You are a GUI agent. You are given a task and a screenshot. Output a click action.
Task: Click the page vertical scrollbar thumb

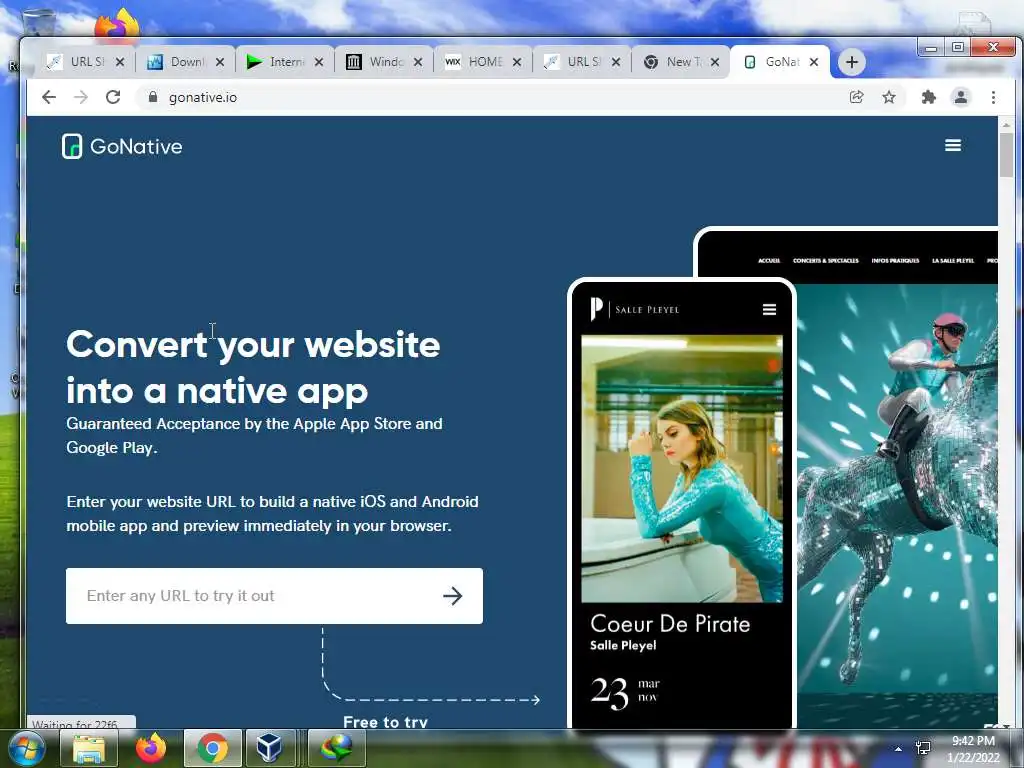pyautogui.click(x=1006, y=154)
